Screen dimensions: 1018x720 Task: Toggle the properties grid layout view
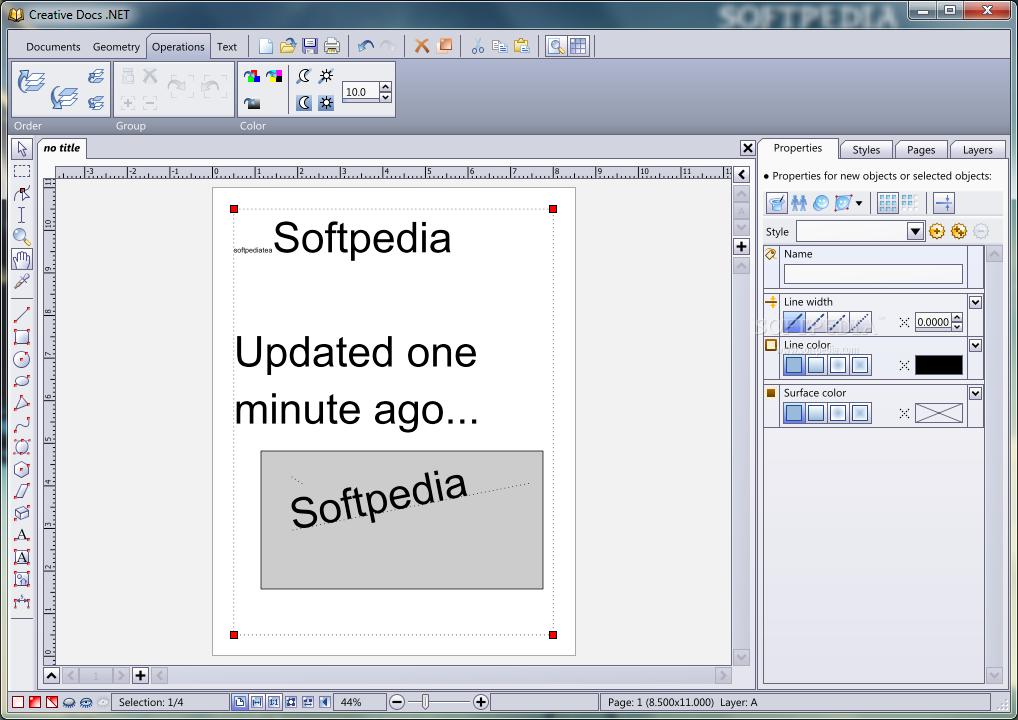pos(888,203)
